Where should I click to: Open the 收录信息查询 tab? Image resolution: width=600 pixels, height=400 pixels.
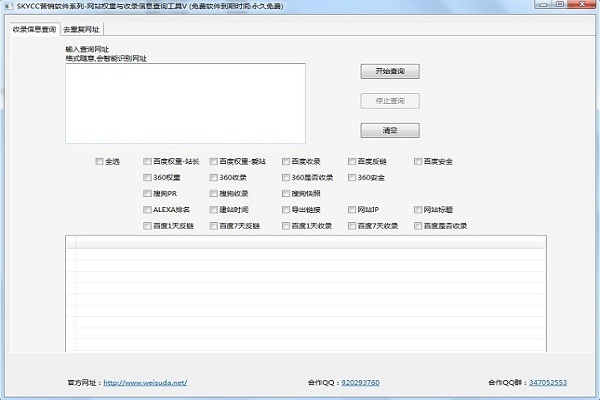(34, 29)
